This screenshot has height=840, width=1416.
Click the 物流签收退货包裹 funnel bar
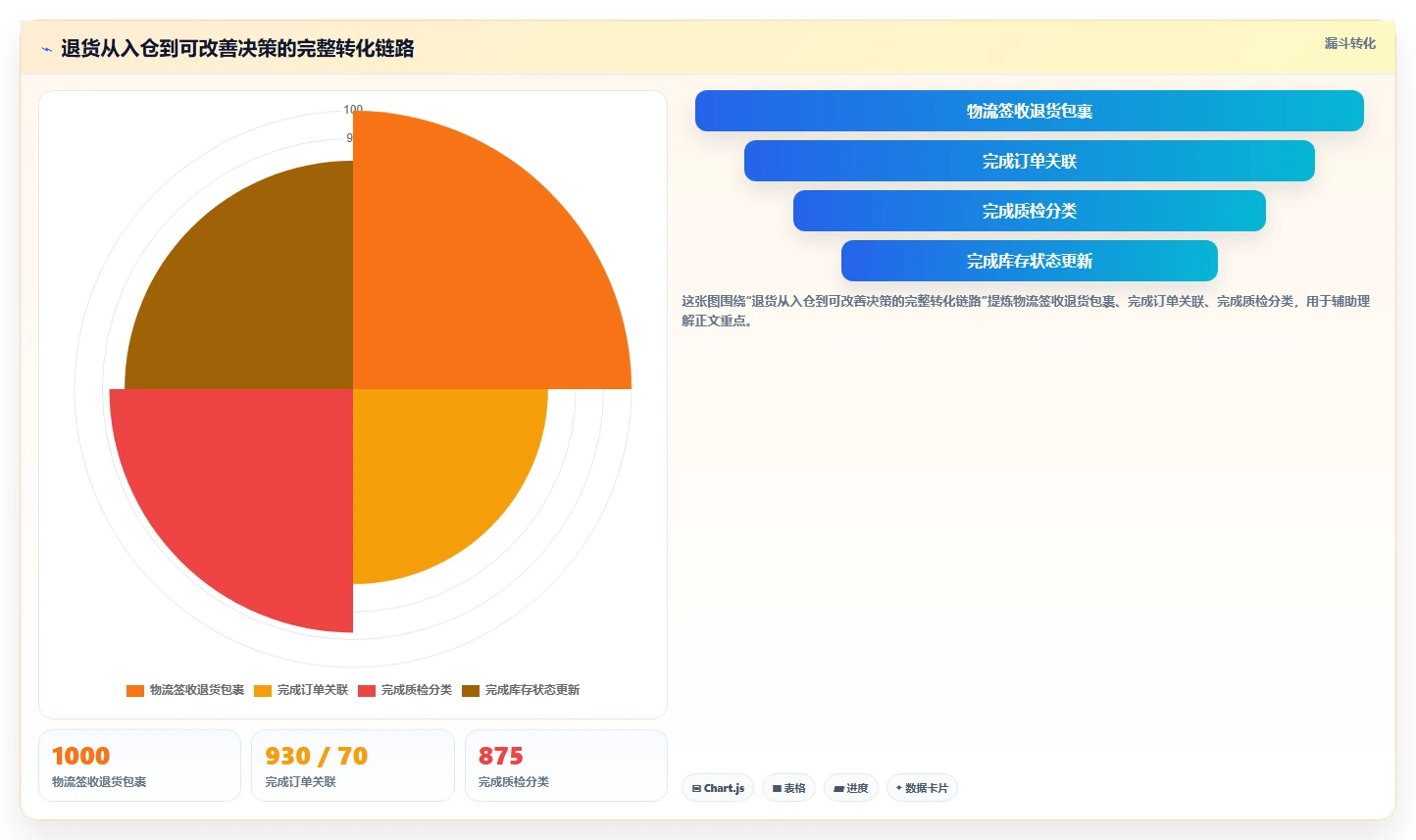tap(1029, 111)
